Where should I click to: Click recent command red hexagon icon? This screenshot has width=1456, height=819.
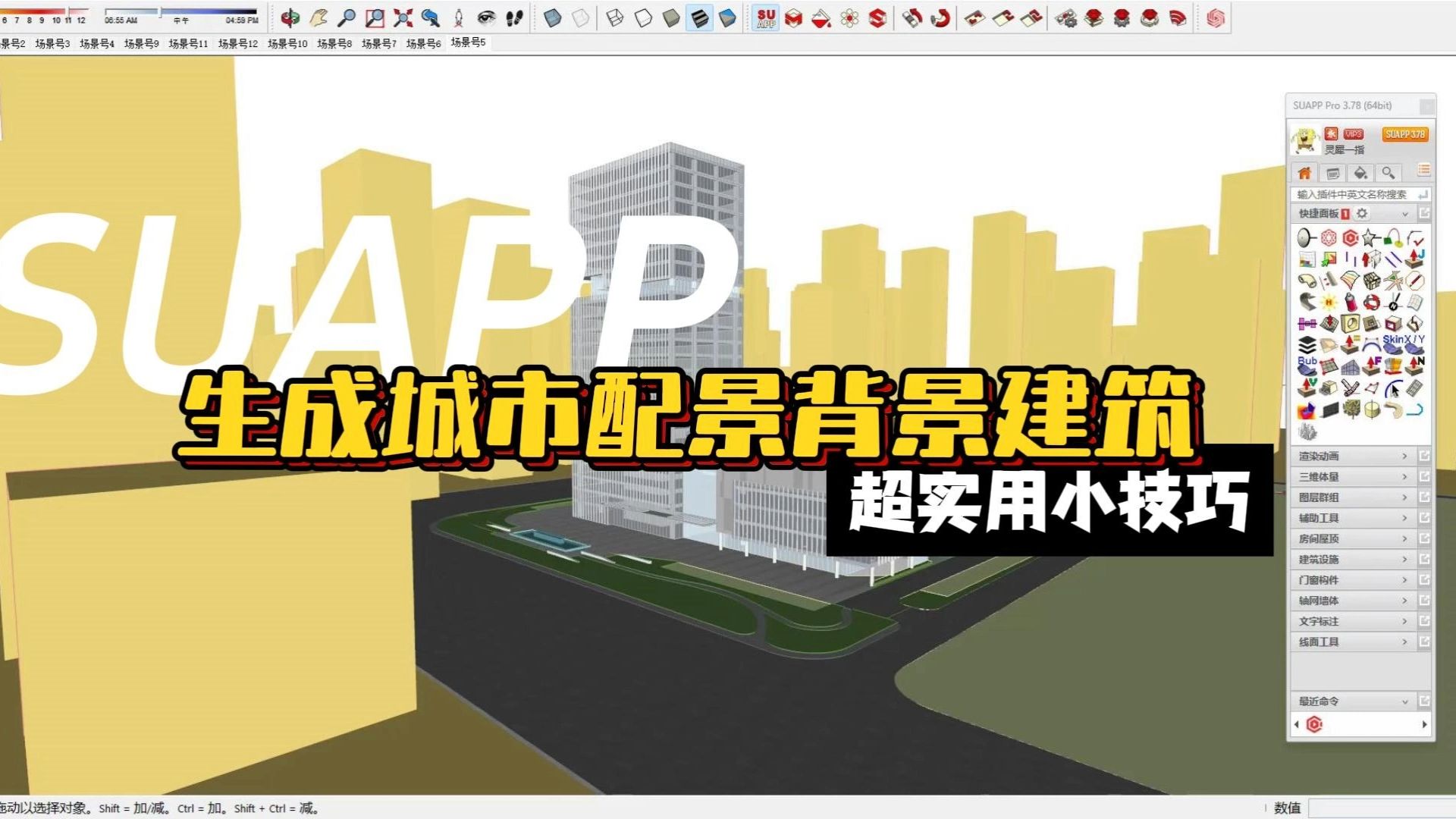tap(1314, 724)
